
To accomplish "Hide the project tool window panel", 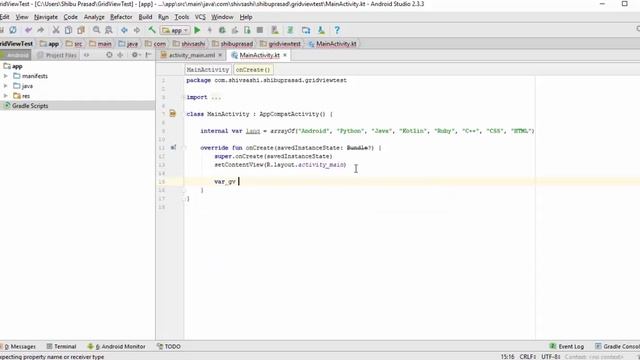I will pos(148,55).
